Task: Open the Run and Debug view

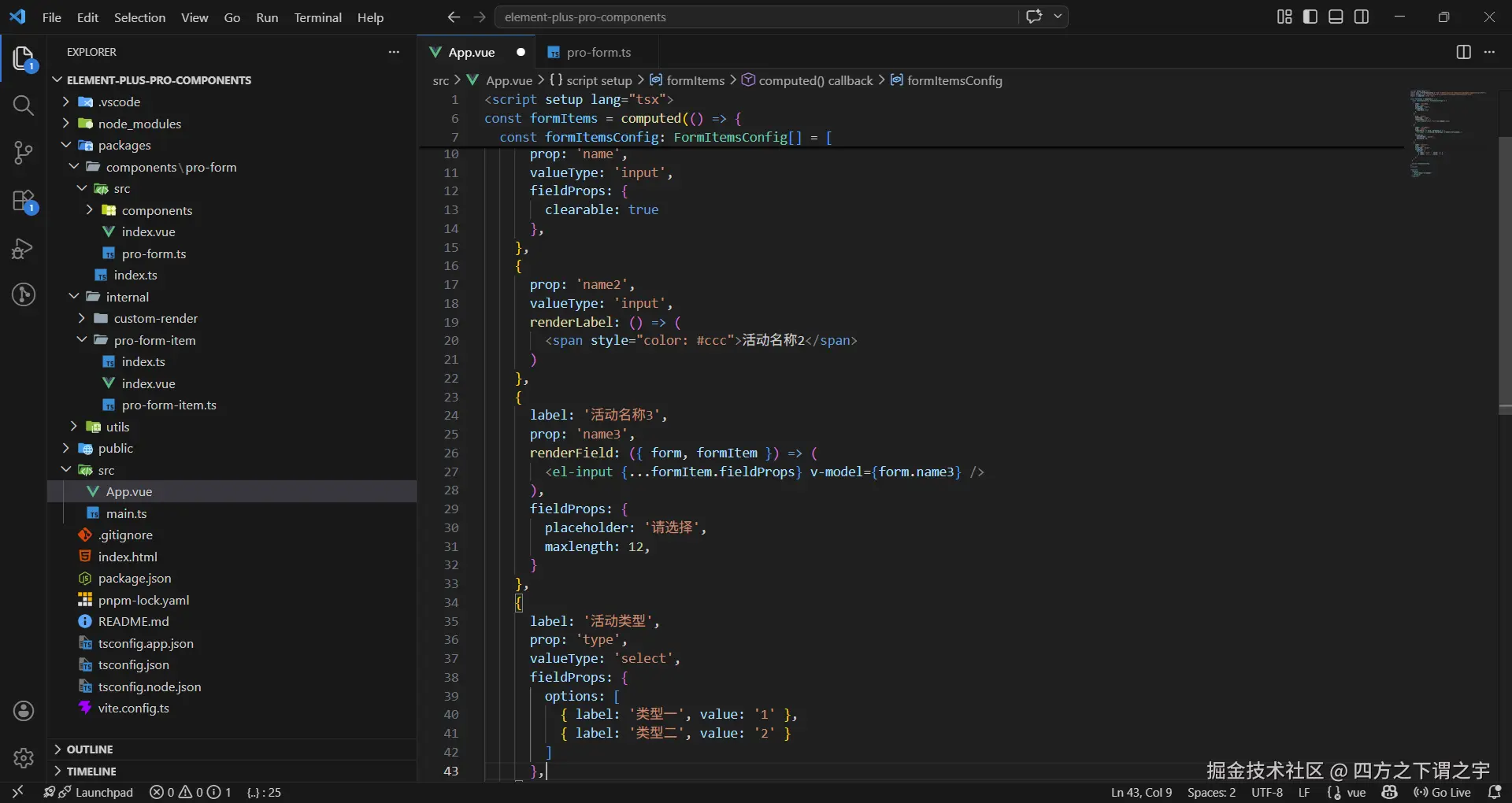Action: pyautogui.click(x=24, y=249)
